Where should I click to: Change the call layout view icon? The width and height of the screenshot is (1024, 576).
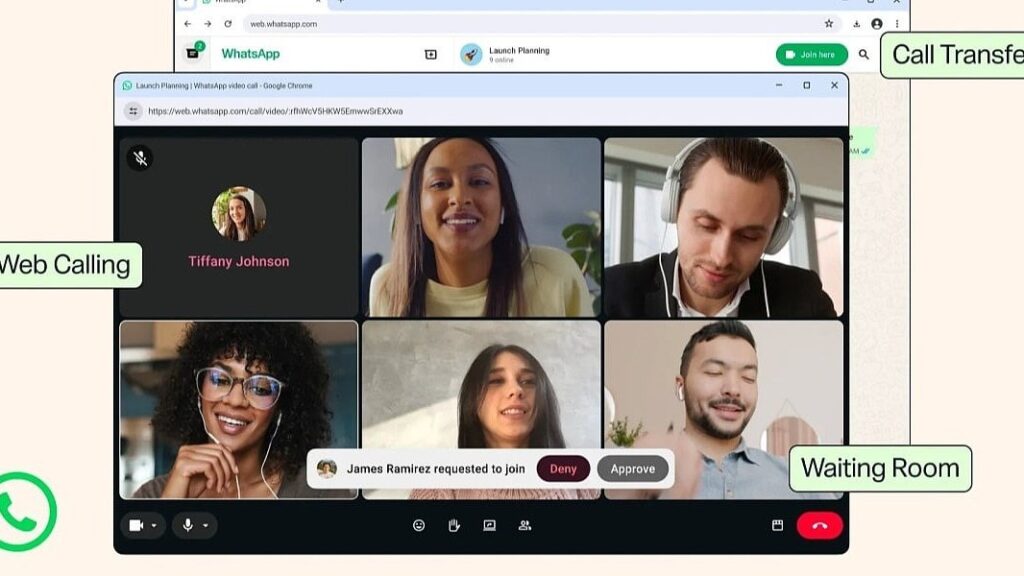(x=777, y=525)
